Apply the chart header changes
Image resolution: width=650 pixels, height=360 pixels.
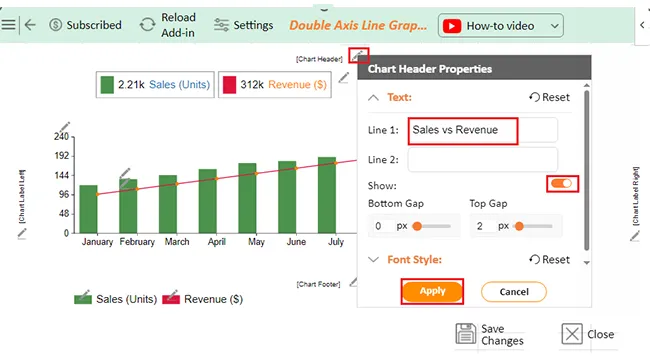click(432, 291)
